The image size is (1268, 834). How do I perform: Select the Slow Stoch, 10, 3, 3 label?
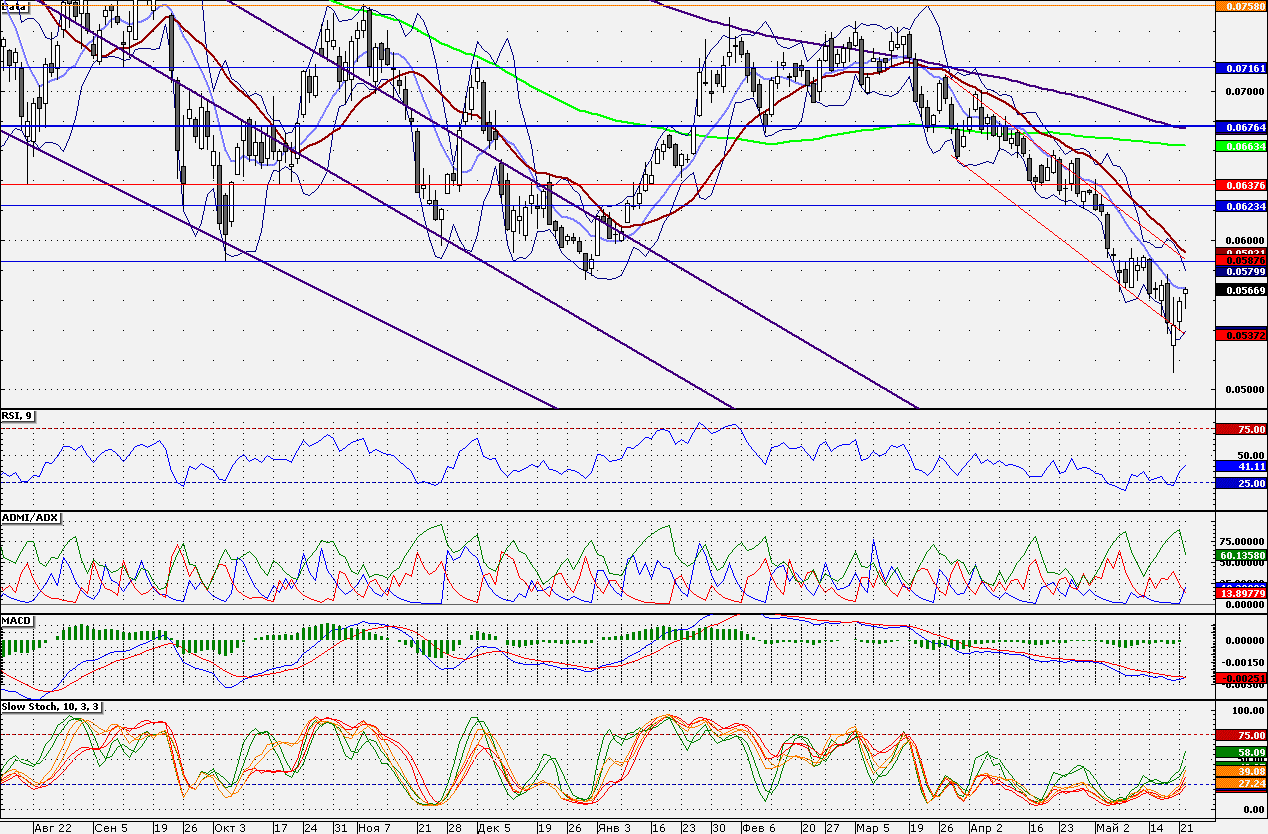click(50, 706)
